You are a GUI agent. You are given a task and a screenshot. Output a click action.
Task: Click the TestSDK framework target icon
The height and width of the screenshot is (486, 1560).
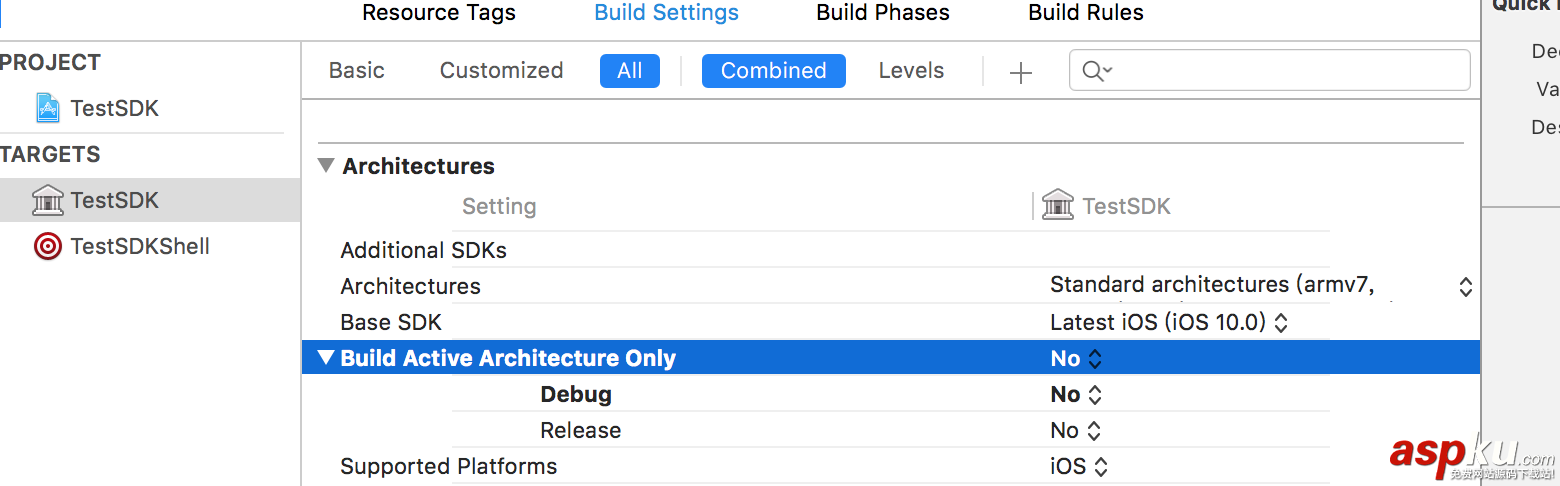pyautogui.click(x=47, y=200)
